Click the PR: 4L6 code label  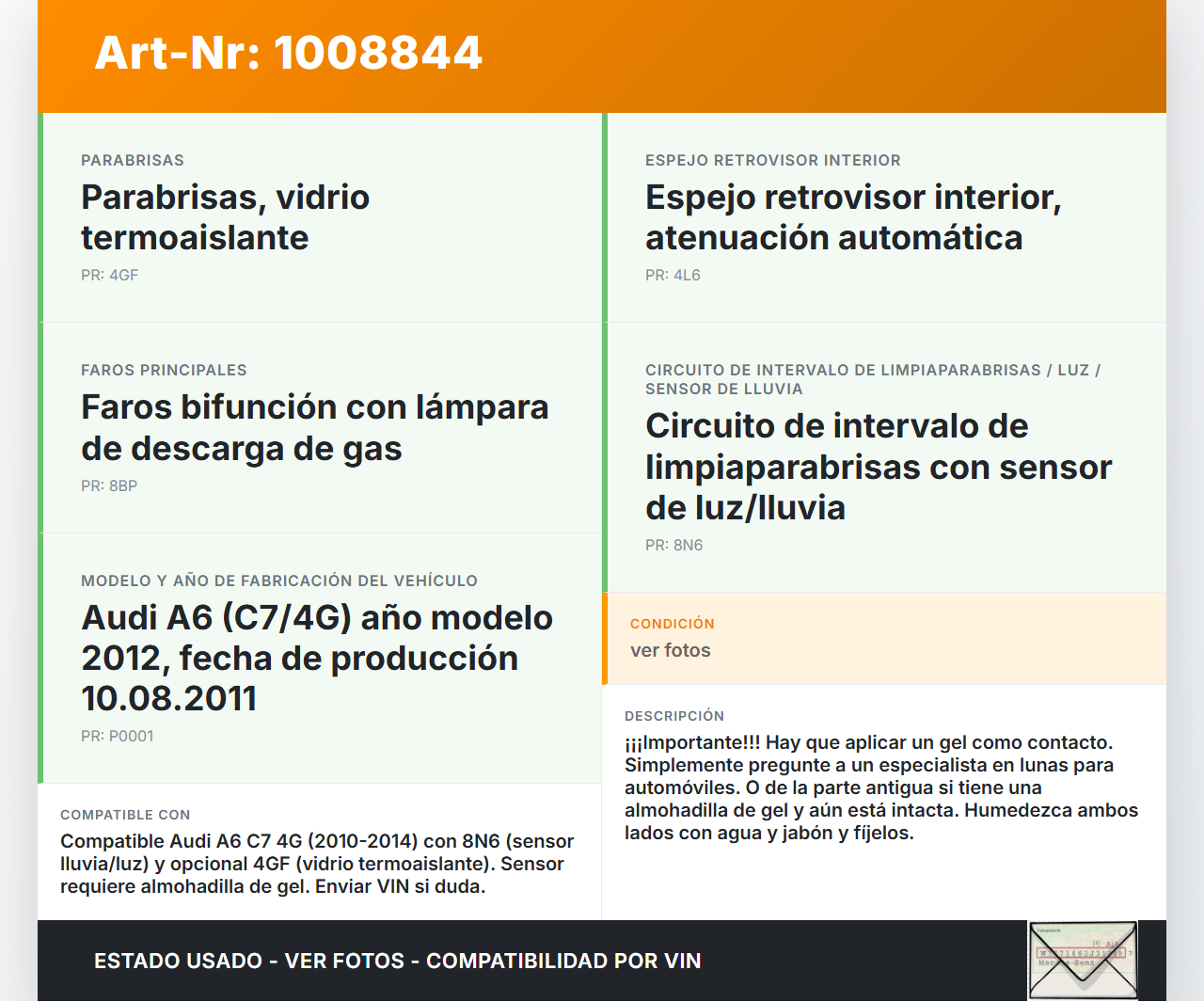pos(673,276)
